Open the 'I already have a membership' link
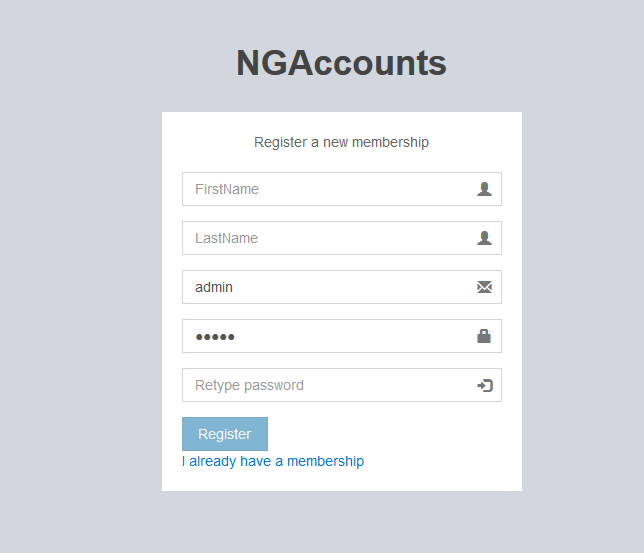This screenshot has height=553, width=644. (x=273, y=461)
